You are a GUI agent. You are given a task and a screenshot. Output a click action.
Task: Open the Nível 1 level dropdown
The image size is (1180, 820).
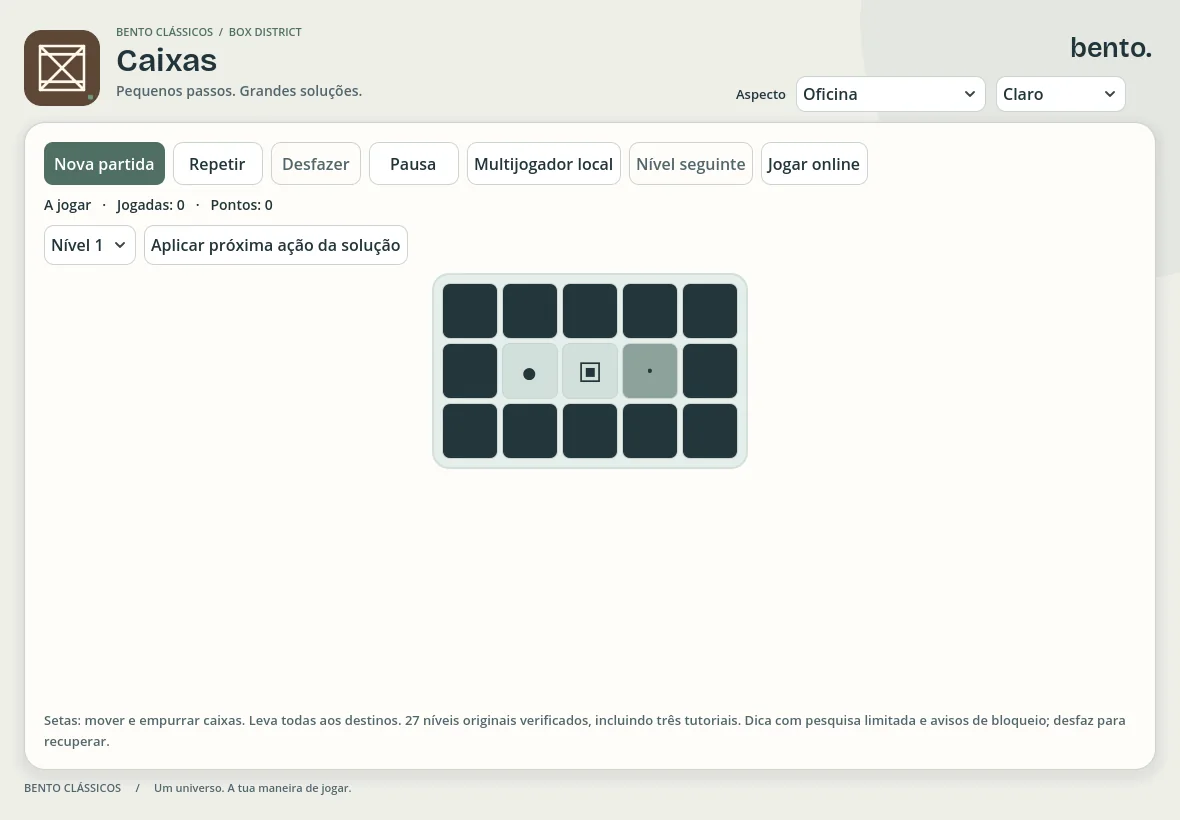coord(90,245)
